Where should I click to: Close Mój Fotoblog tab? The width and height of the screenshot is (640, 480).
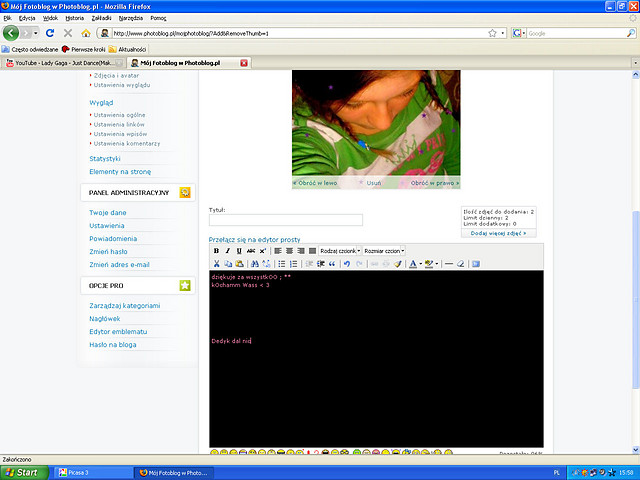244,63
